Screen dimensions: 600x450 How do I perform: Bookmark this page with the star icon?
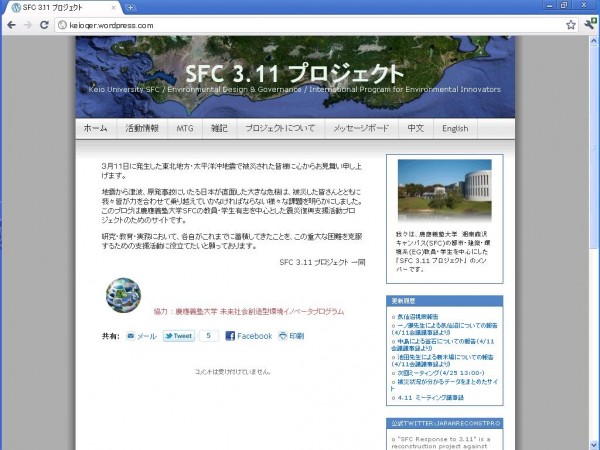[x=571, y=25]
